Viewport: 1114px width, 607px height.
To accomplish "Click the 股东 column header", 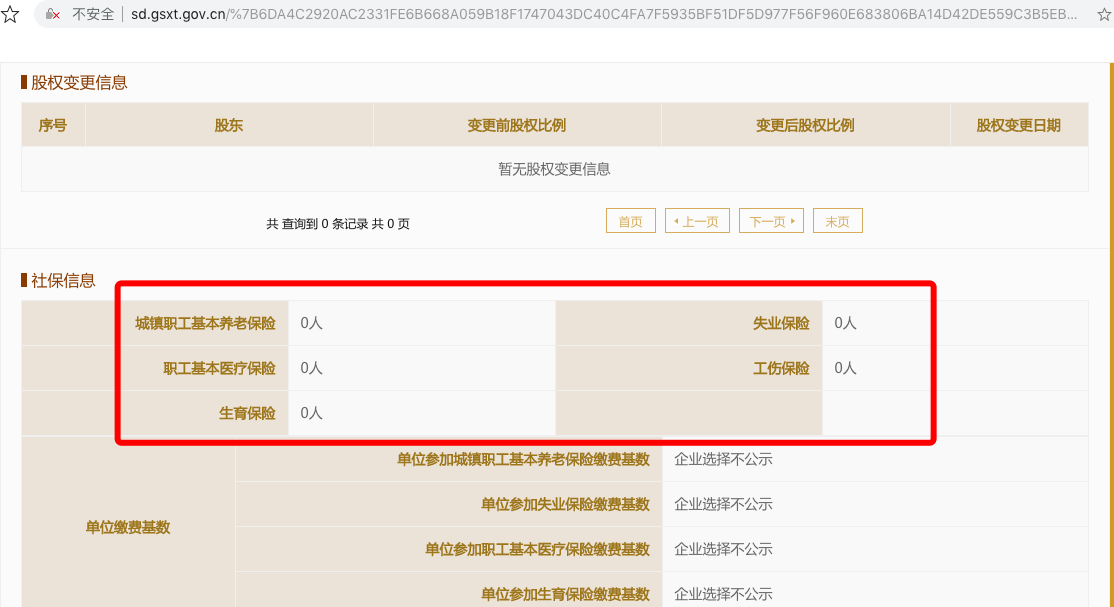I will click(x=229, y=125).
